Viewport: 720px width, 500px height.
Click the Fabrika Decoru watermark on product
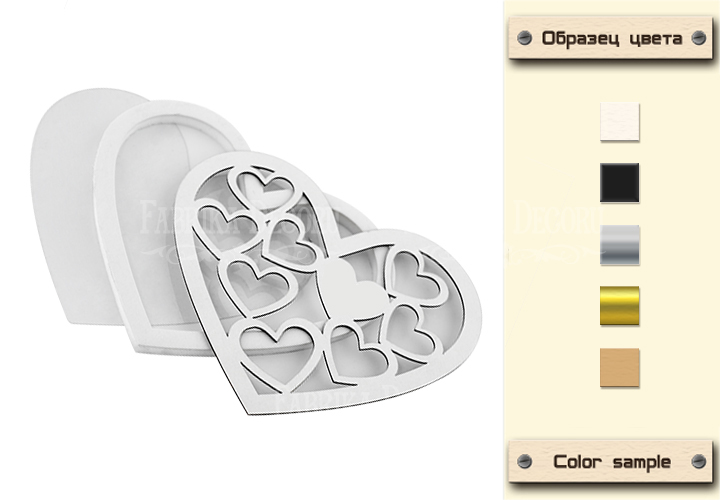pos(239,218)
